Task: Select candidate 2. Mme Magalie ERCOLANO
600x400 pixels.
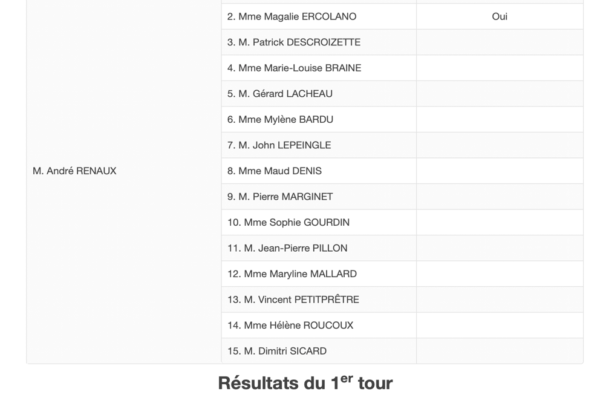Action: pos(292,16)
